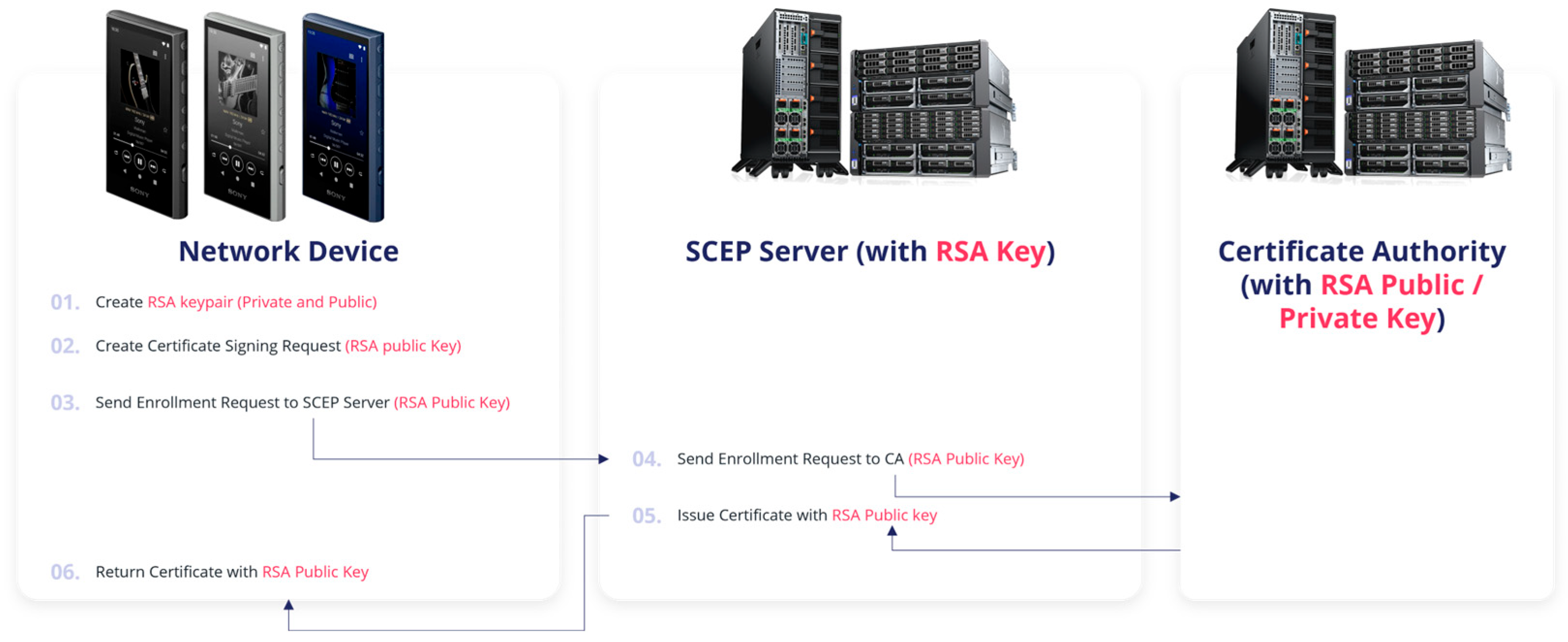Click the upward arrowhead below step 05
The width and height of the screenshot is (1568, 642).
click(x=892, y=531)
